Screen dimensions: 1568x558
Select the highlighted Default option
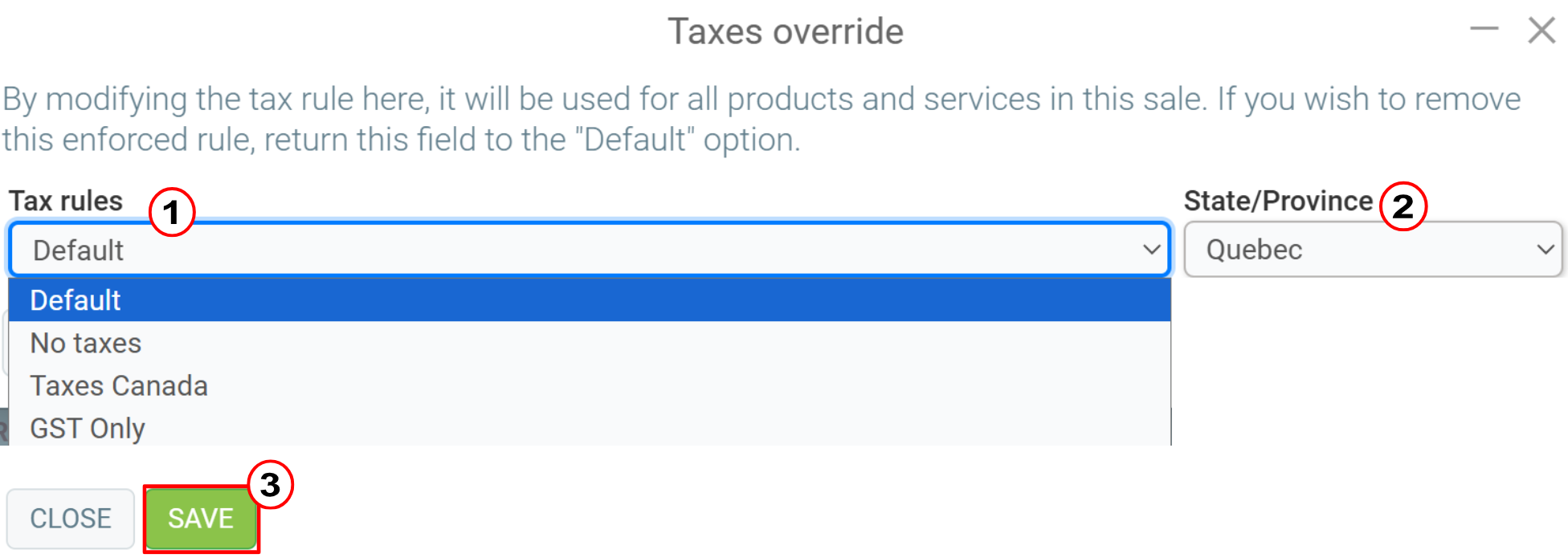(590, 300)
